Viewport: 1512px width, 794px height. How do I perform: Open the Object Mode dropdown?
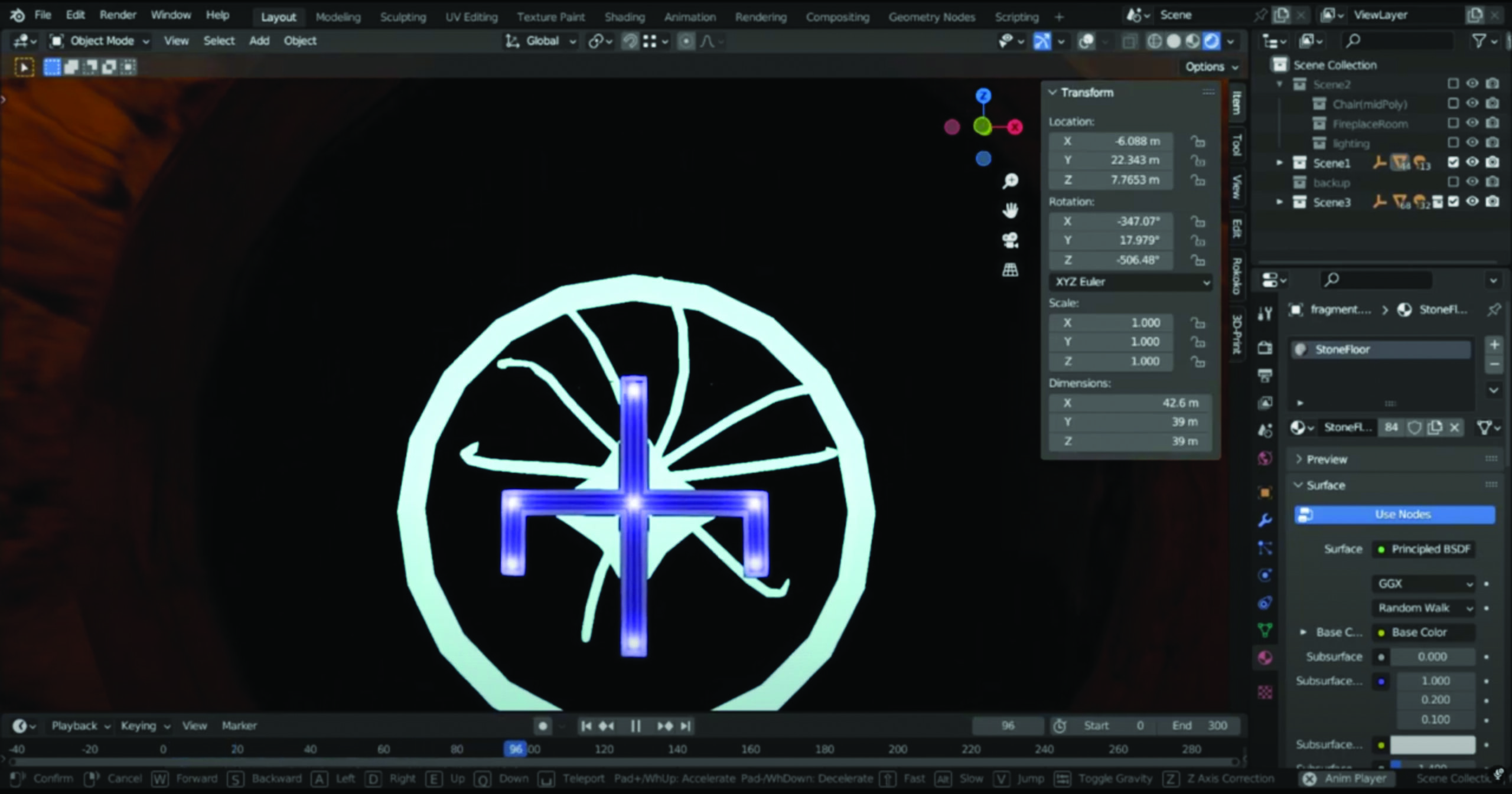point(100,41)
